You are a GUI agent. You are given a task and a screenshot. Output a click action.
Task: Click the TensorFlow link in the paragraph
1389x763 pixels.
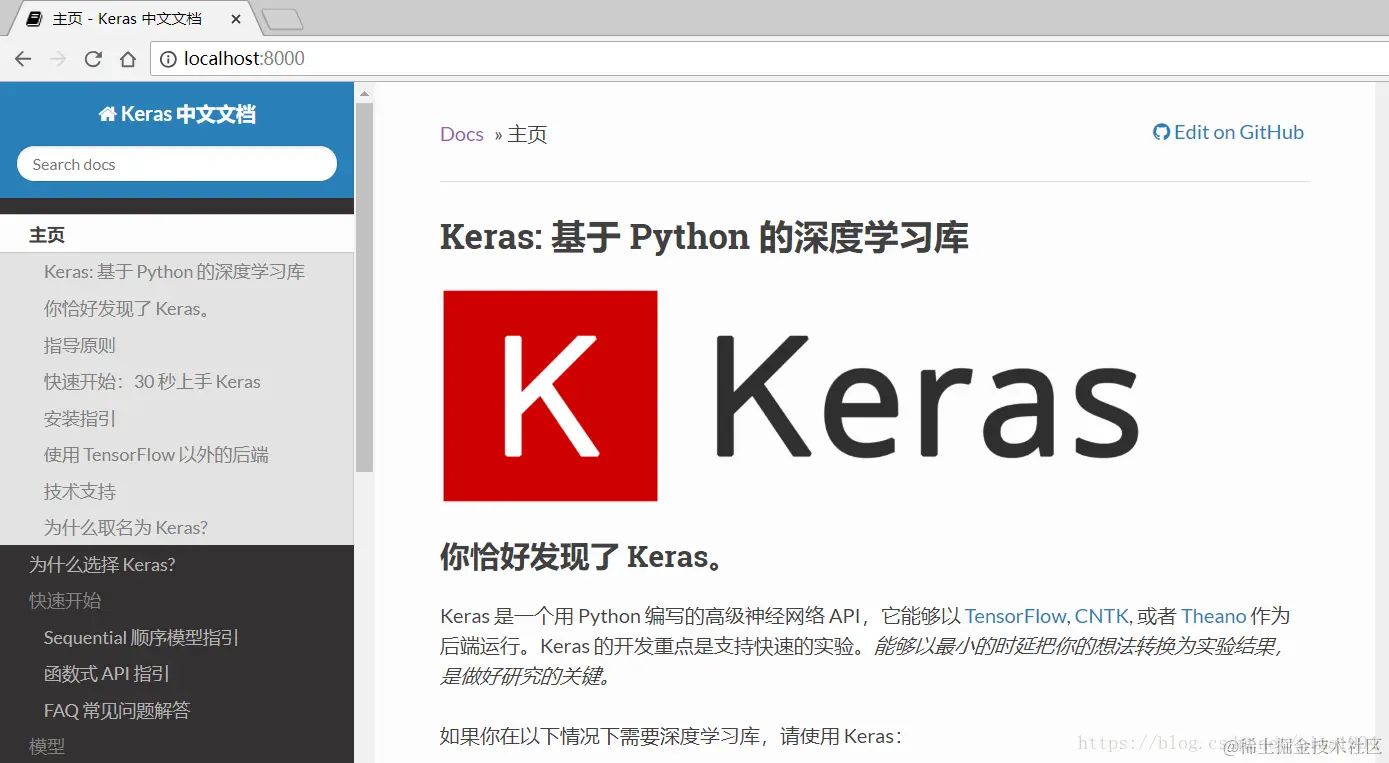click(x=1015, y=616)
